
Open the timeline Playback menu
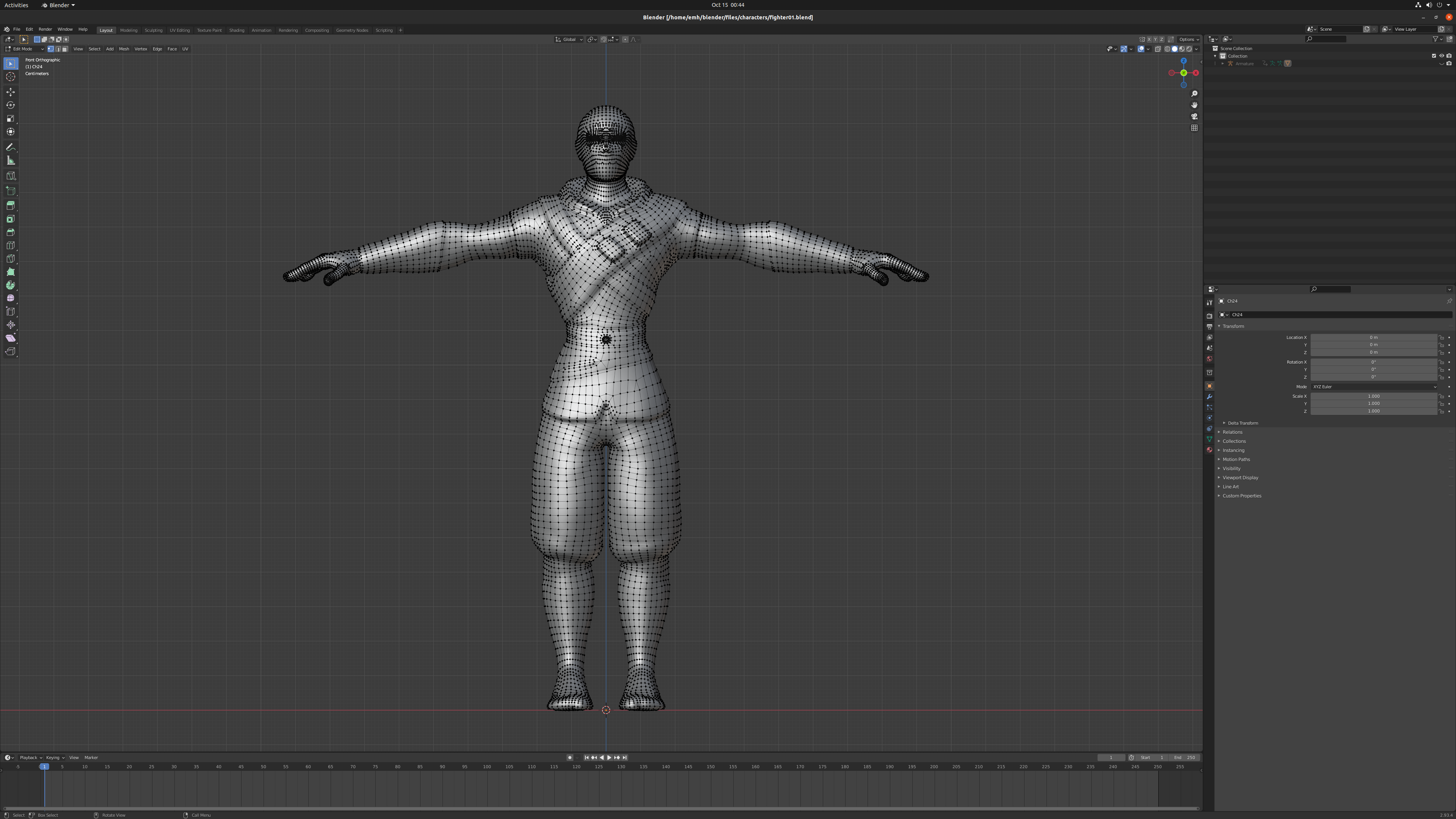point(30,758)
